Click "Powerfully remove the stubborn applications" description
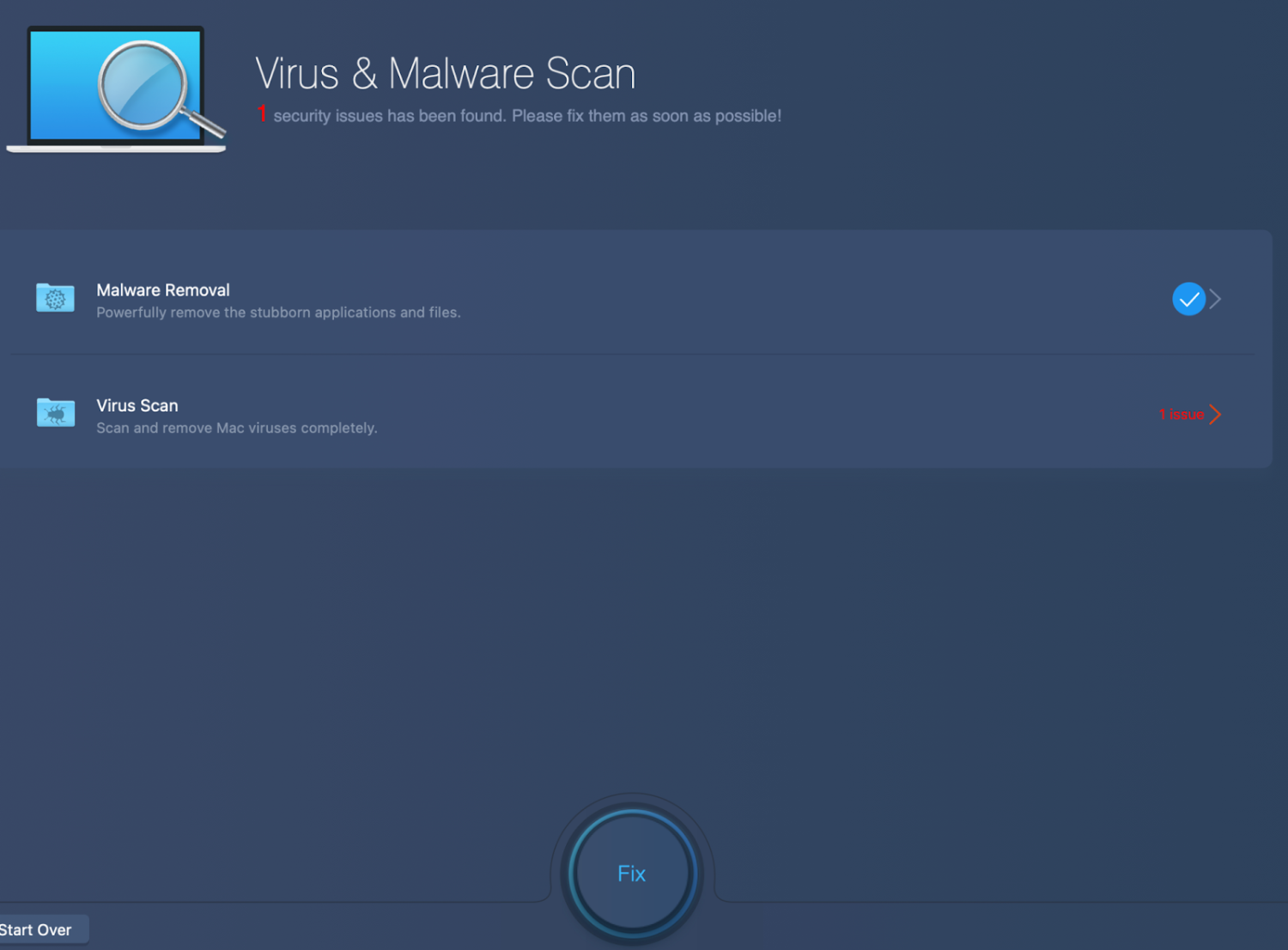 278,313
